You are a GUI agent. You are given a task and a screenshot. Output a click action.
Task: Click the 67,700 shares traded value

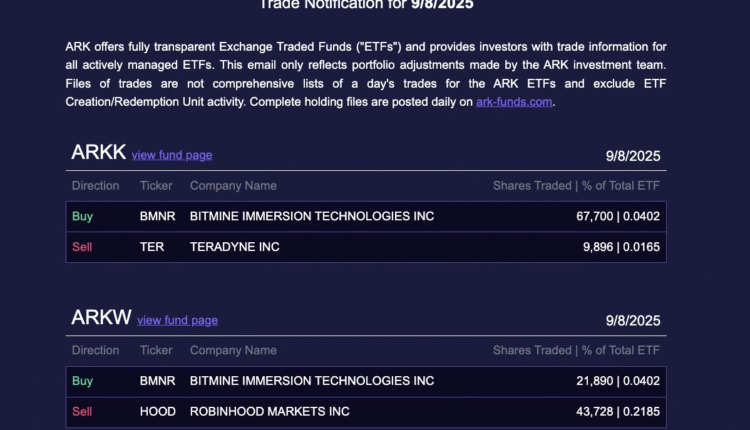click(x=596, y=216)
